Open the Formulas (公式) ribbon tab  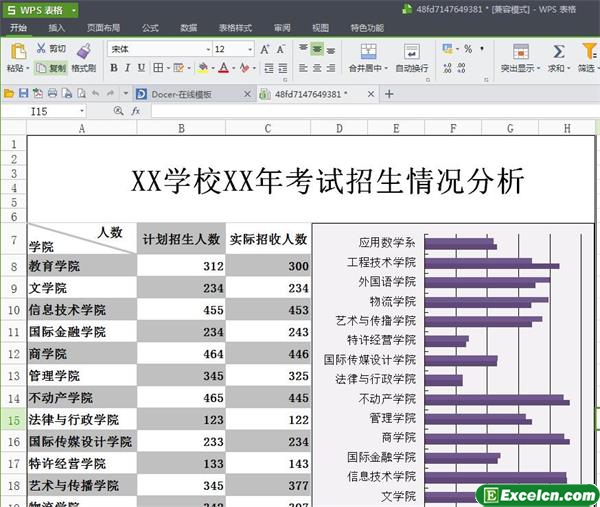coord(150,28)
